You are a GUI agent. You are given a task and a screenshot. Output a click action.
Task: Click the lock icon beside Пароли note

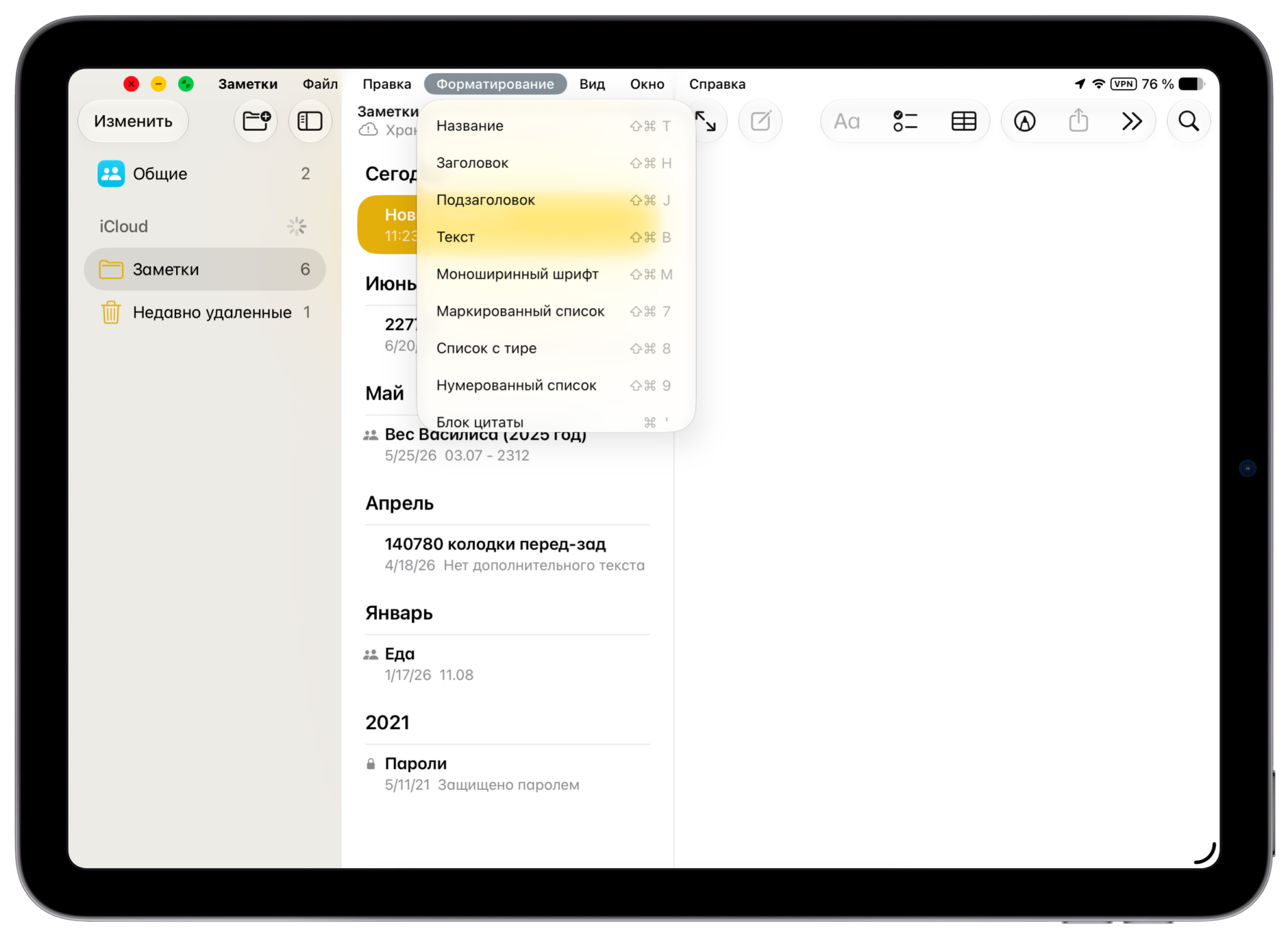pos(370,764)
